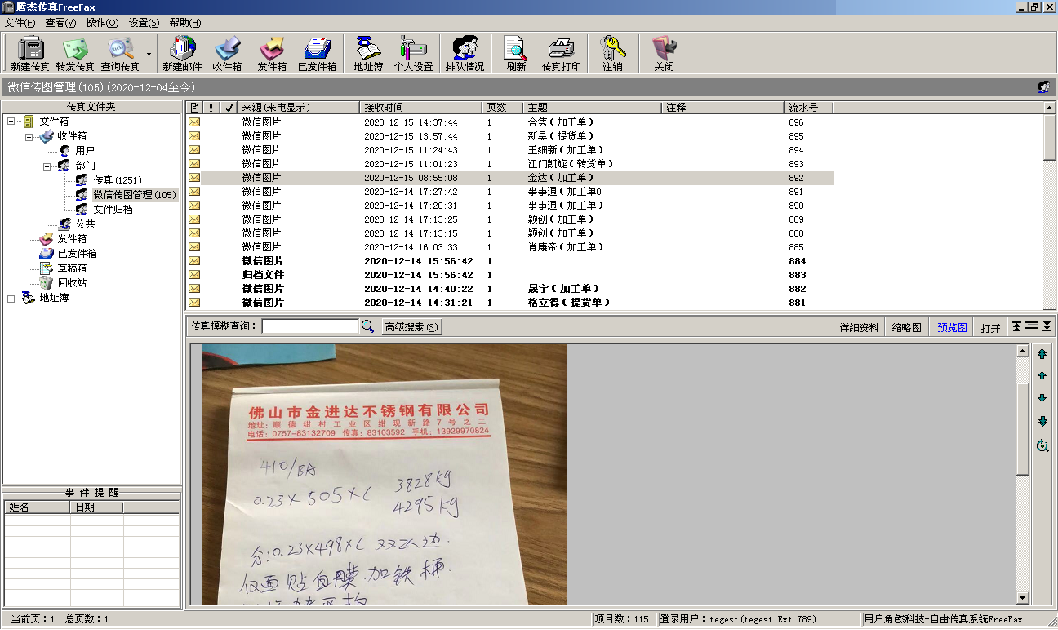The height and width of the screenshot is (630, 1058).
Task: Go to previous page with single-up arrow
Action: pyautogui.click(x=1042, y=376)
